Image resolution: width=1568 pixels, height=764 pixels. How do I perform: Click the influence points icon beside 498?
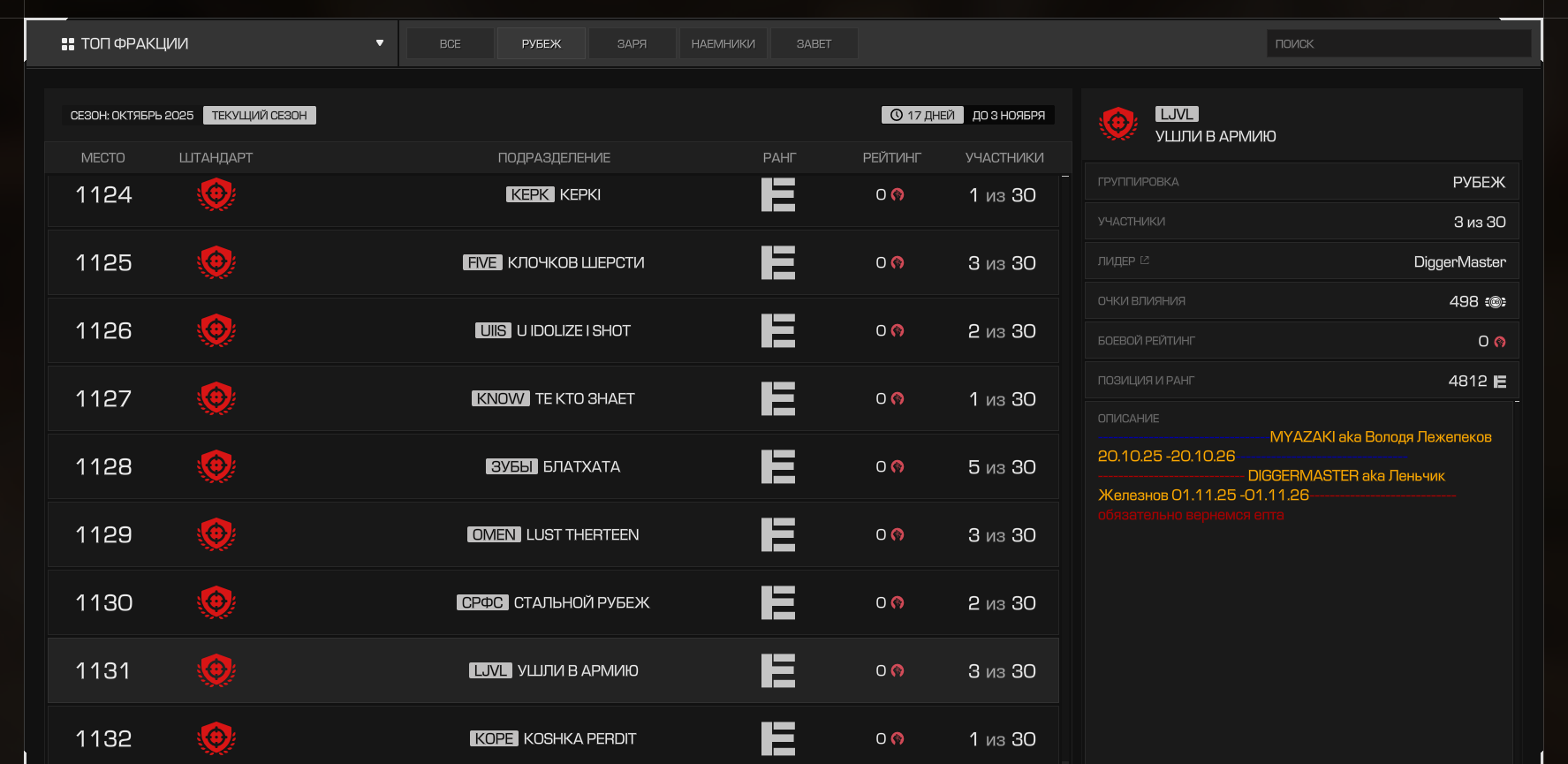click(1496, 302)
